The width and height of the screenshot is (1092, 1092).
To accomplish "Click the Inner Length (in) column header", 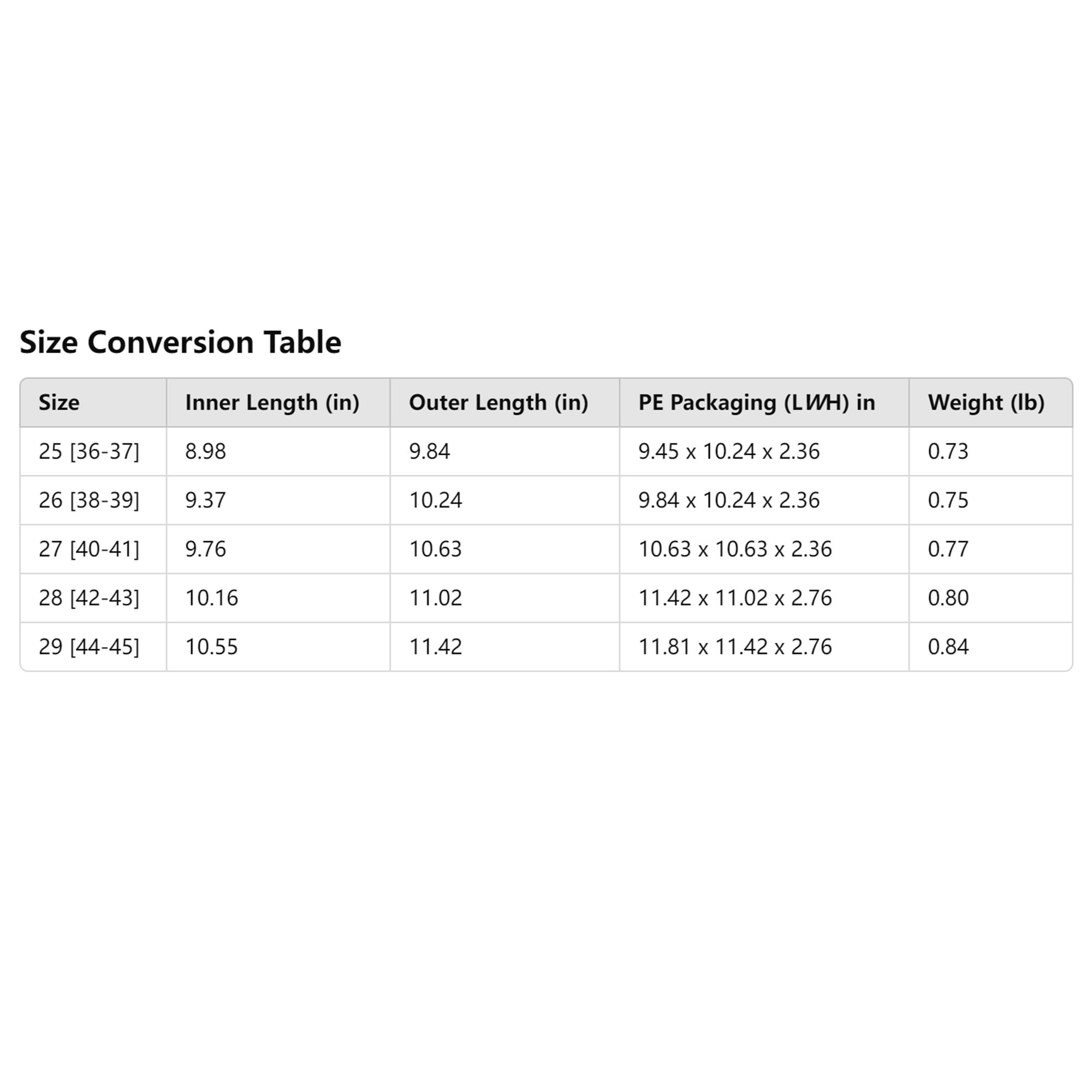I will click(x=272, y=402).
